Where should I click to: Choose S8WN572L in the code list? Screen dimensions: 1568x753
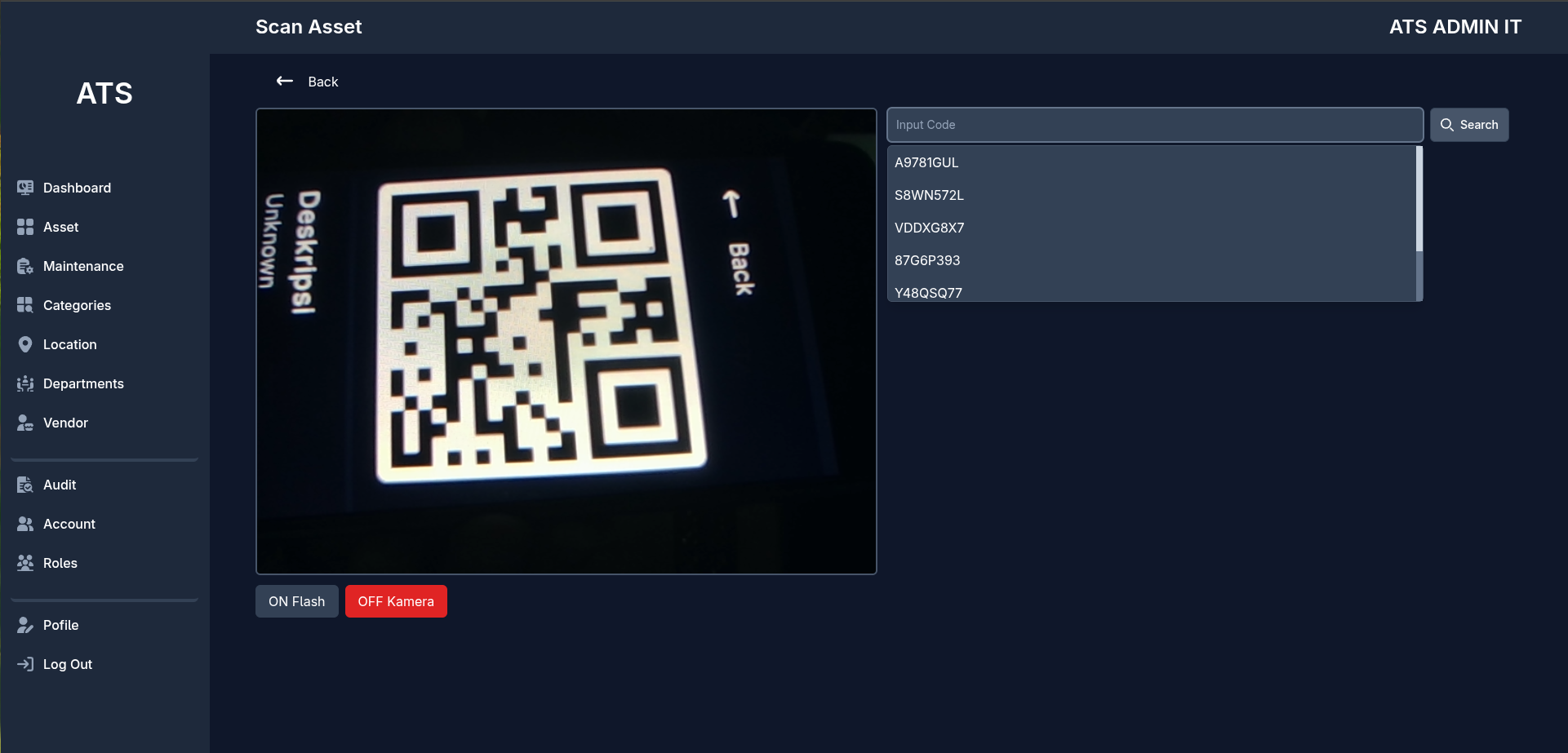(929, 195)
